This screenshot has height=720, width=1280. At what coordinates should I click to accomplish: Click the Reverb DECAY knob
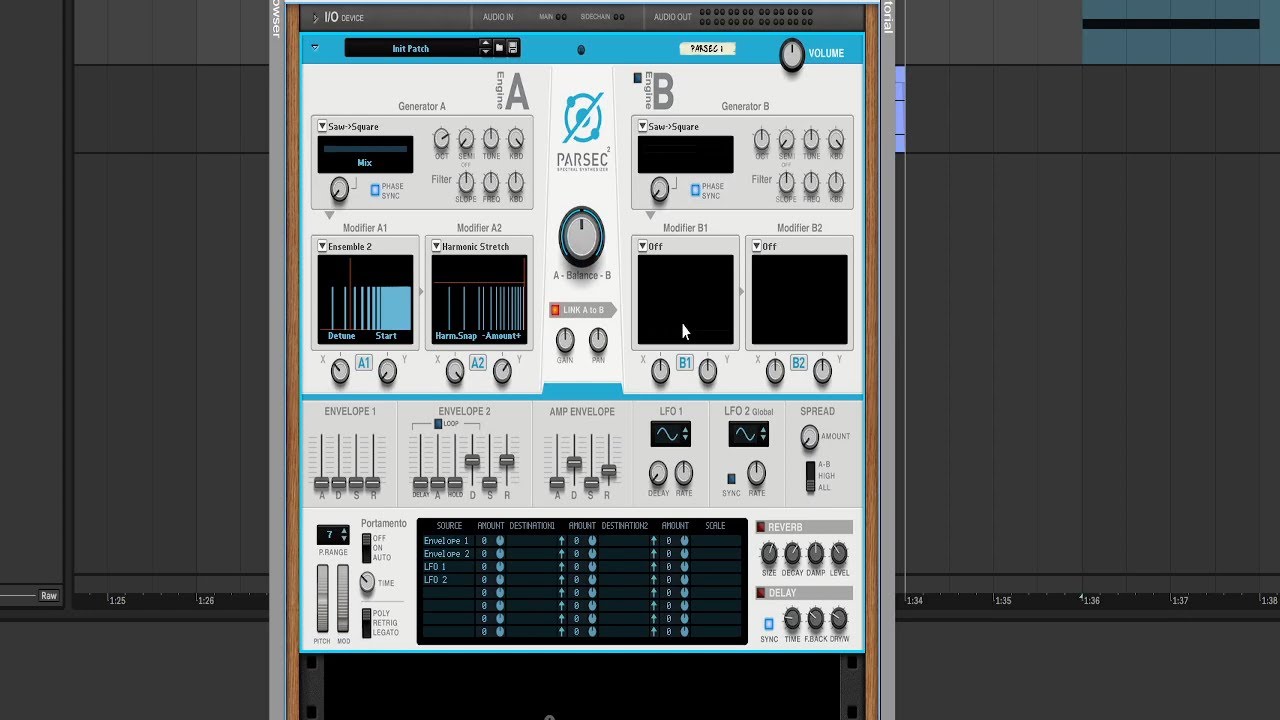[x=792, y=553]
